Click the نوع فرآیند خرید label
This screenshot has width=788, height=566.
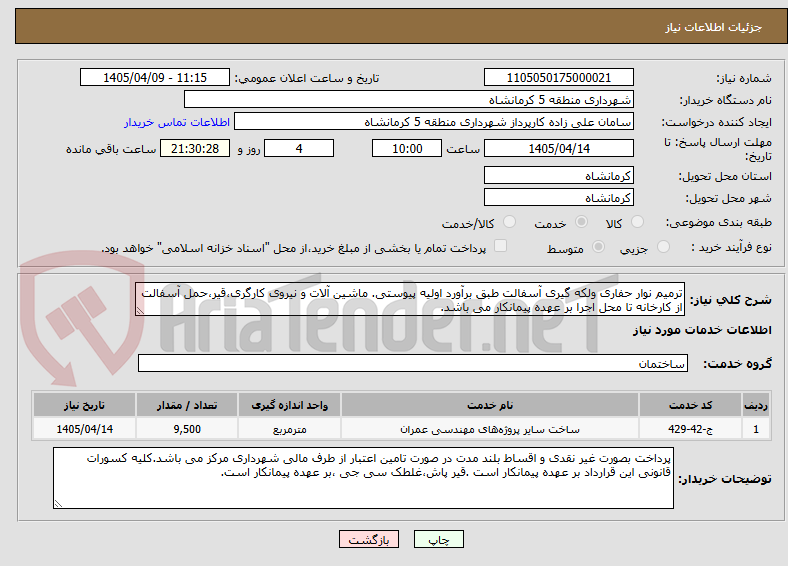[731, 247]
